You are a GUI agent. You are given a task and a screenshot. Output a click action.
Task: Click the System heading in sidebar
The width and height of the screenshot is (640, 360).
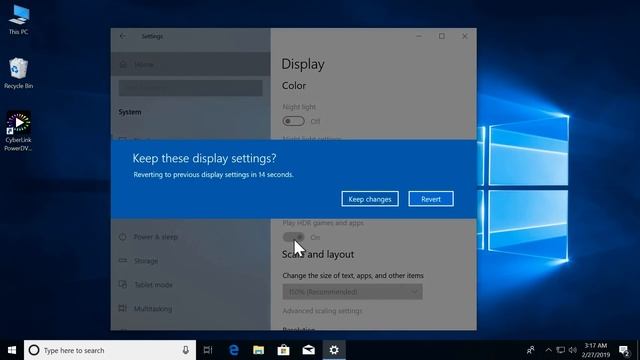pyautogui.click(x=130, y=112)
